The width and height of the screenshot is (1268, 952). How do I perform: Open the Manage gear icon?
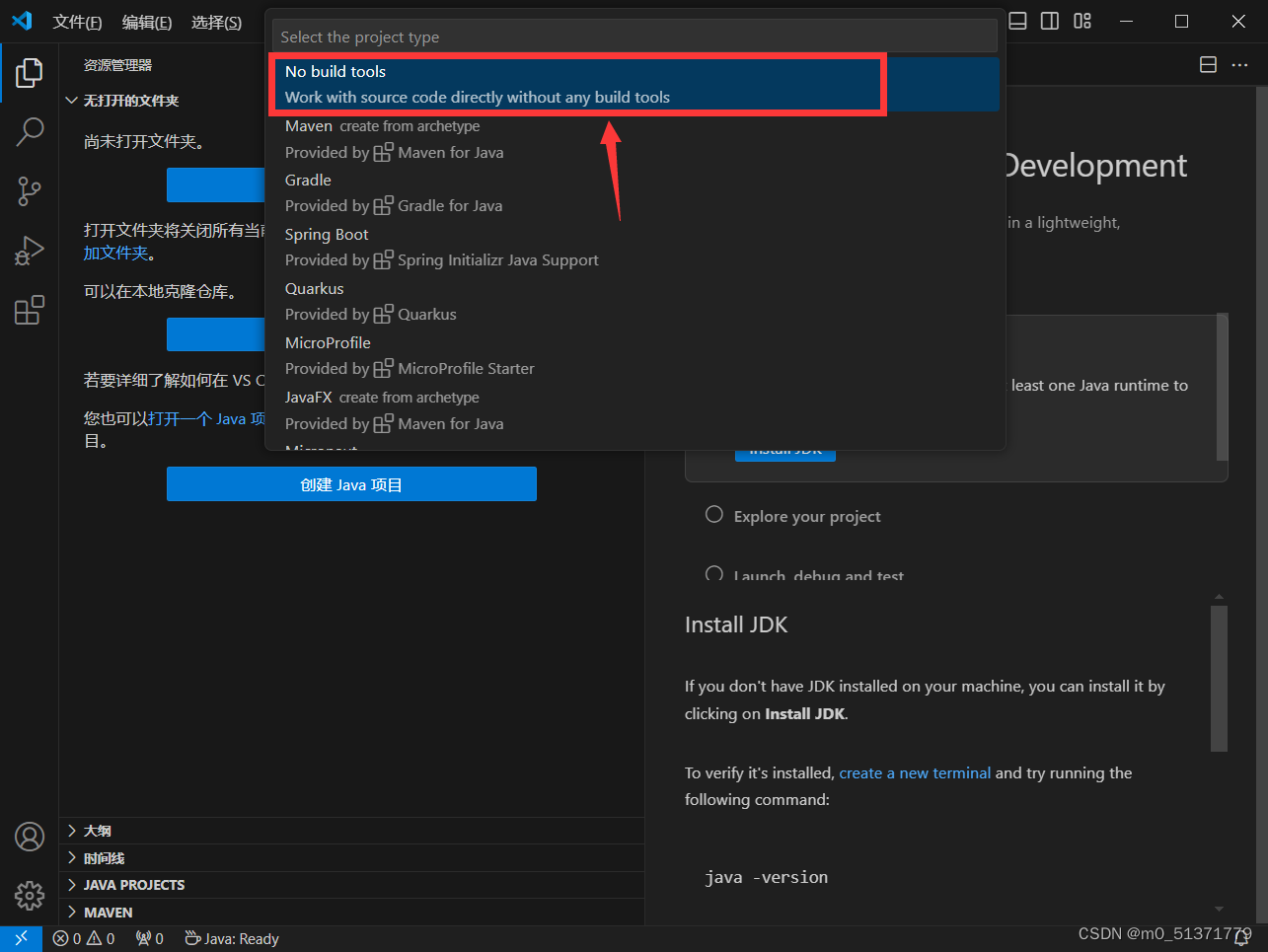(x=30, y=895)
